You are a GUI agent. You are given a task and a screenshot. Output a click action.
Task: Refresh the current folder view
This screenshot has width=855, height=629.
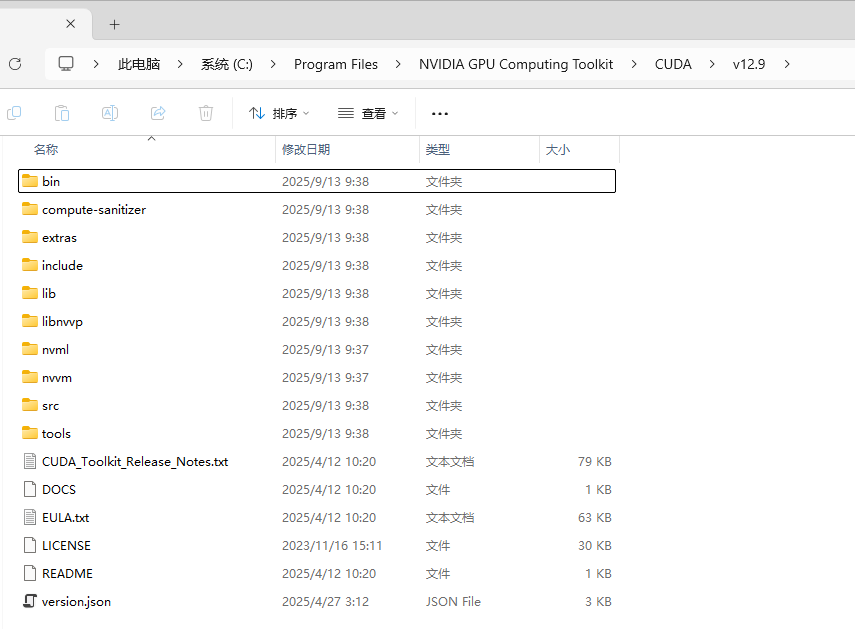(15, 64)
